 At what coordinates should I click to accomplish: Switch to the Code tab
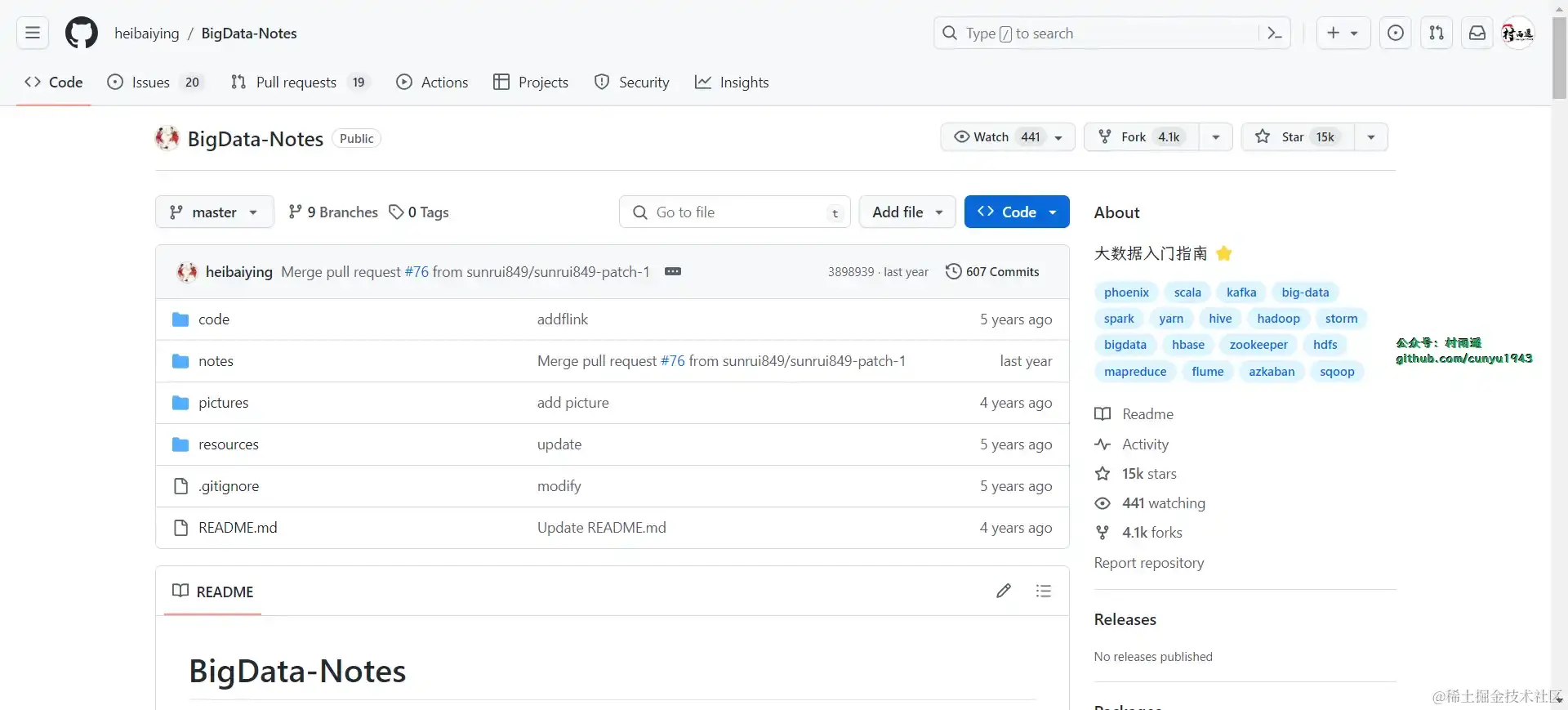tap(54, 83)
